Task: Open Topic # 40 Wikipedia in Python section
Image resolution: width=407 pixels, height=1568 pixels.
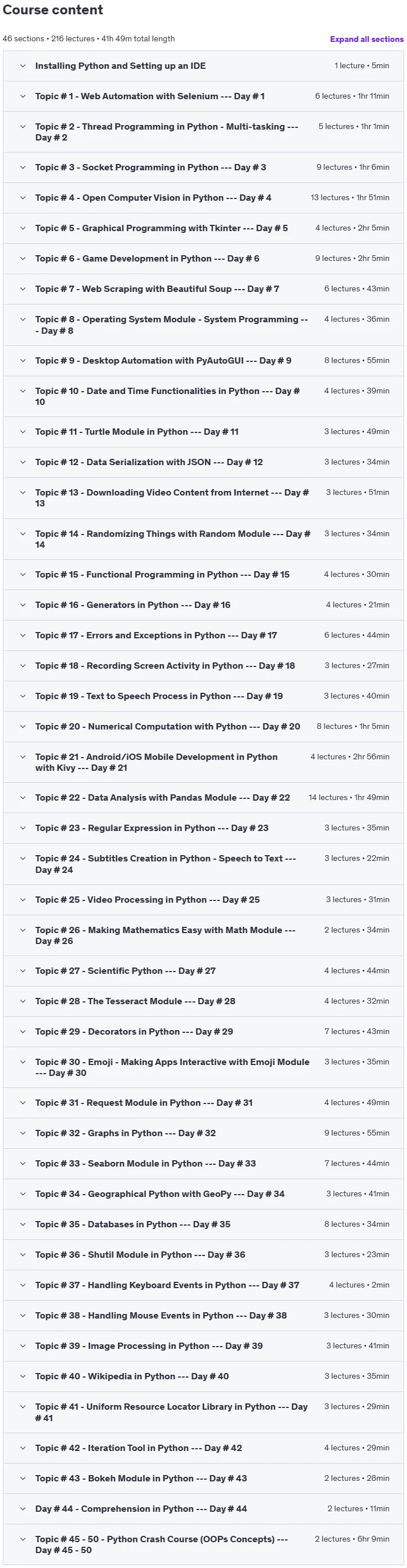Action: click(203, 1376)
